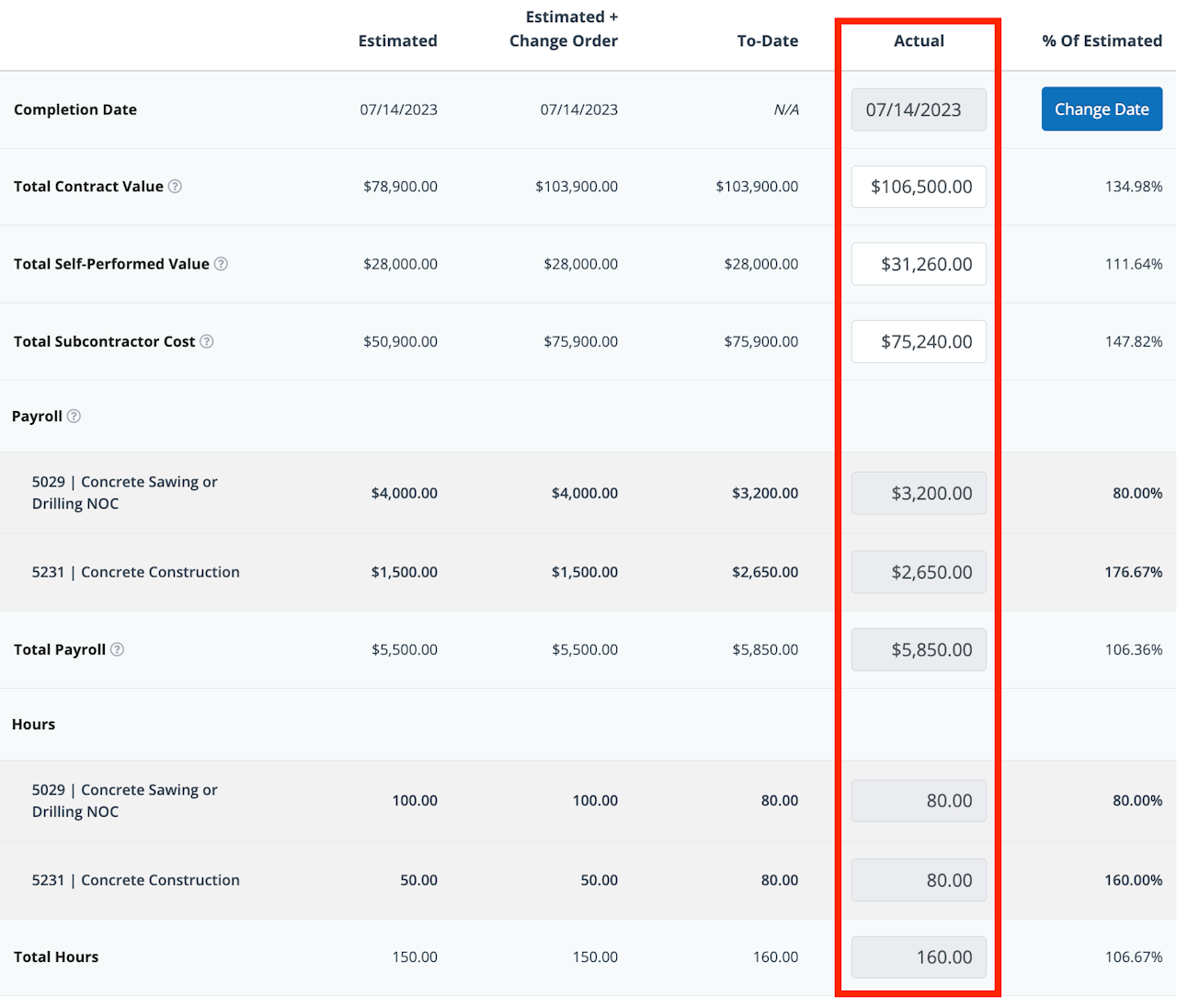This screenshot has width=1177, height=1008.
Task: Click the Actual Total Payroll field
Action: [918, 649]
